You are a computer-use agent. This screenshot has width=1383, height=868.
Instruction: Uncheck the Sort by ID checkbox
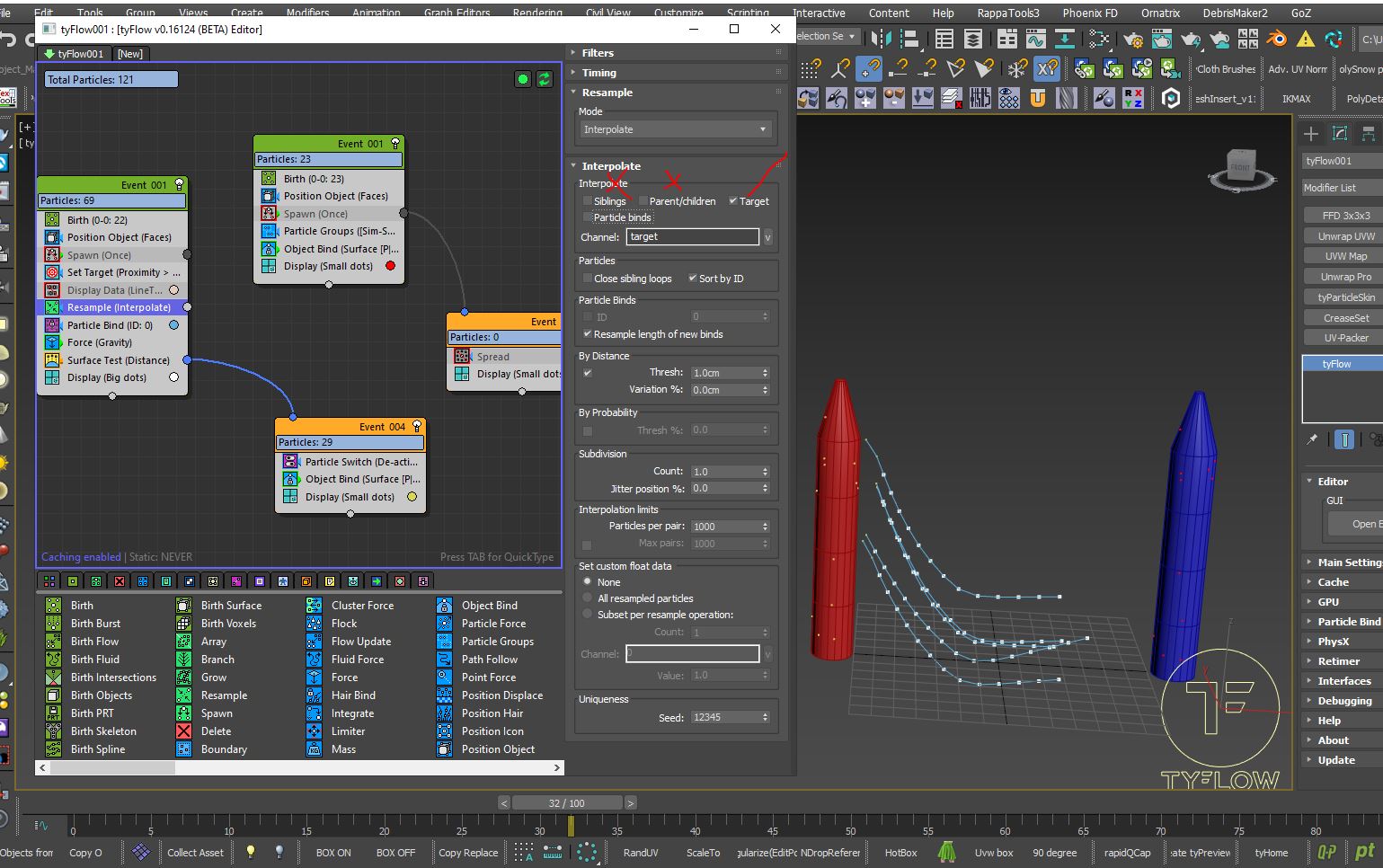(693, 279)
